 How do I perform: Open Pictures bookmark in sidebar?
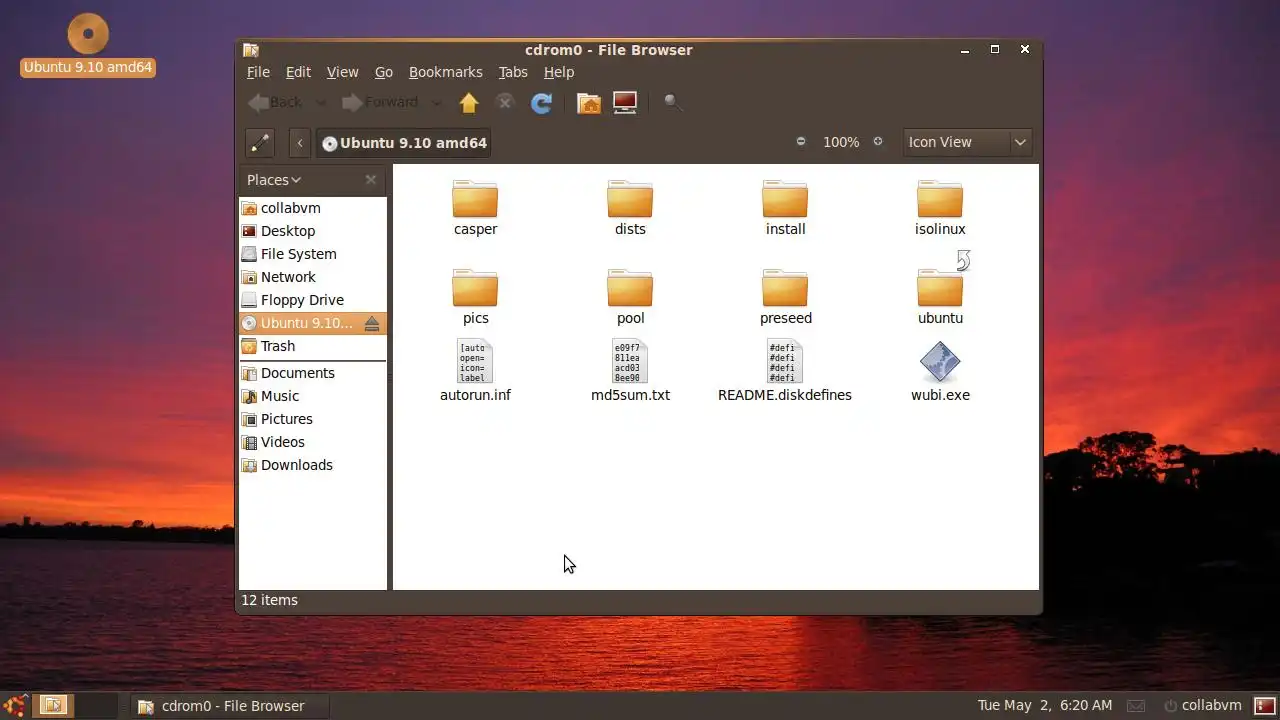[x=312, y=419]
